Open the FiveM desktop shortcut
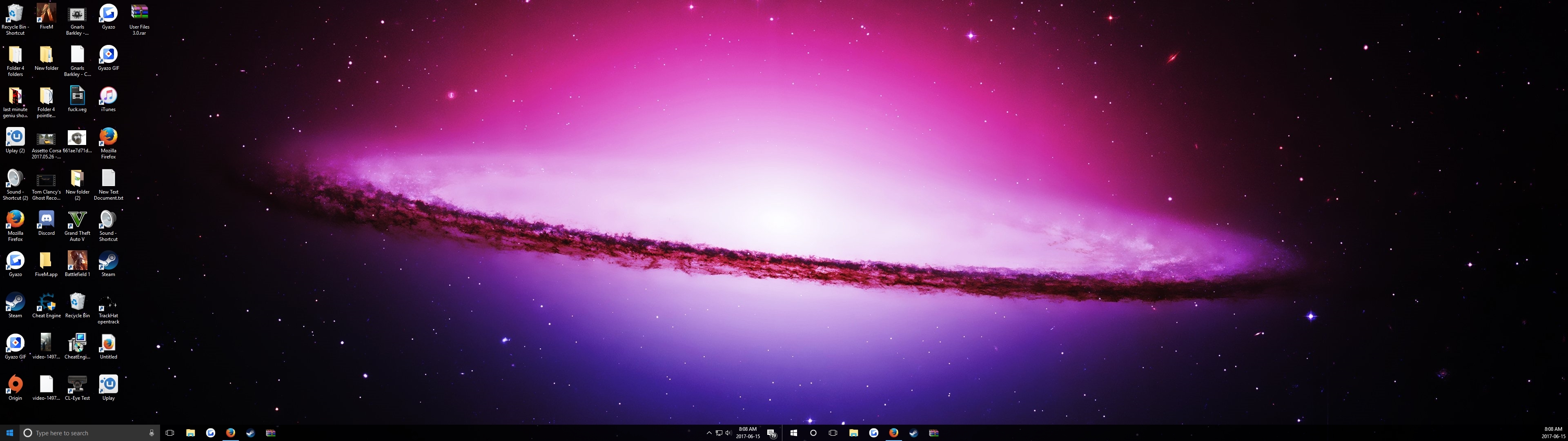 (46, 13)
